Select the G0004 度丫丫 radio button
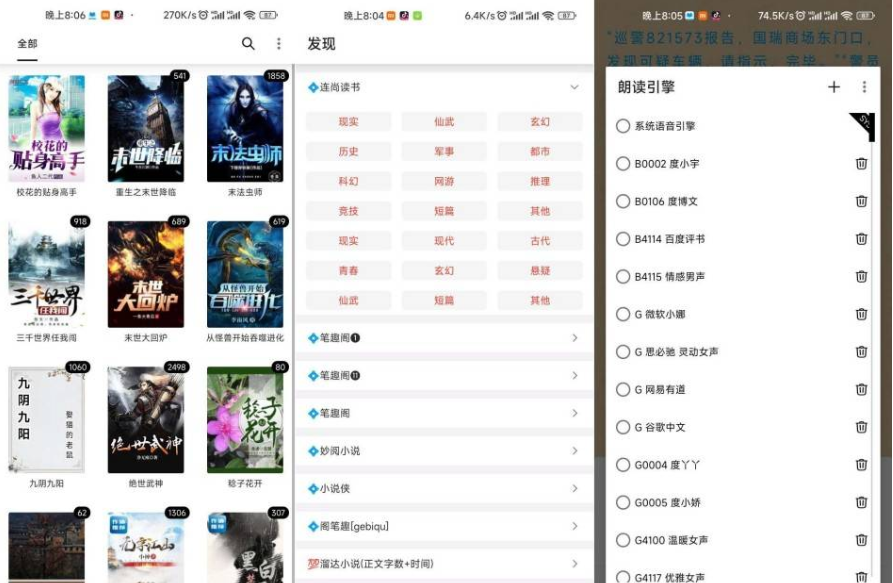 (622, 465)
